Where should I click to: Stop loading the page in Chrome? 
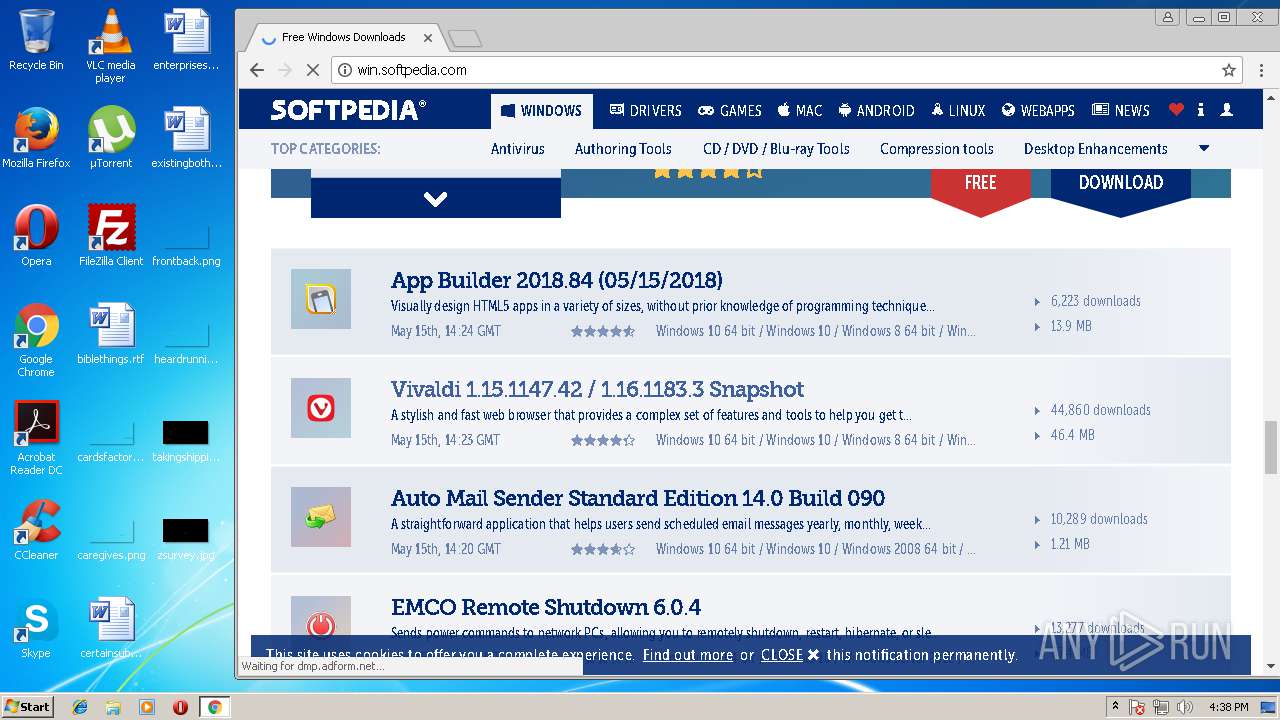[x=312, y=70]
